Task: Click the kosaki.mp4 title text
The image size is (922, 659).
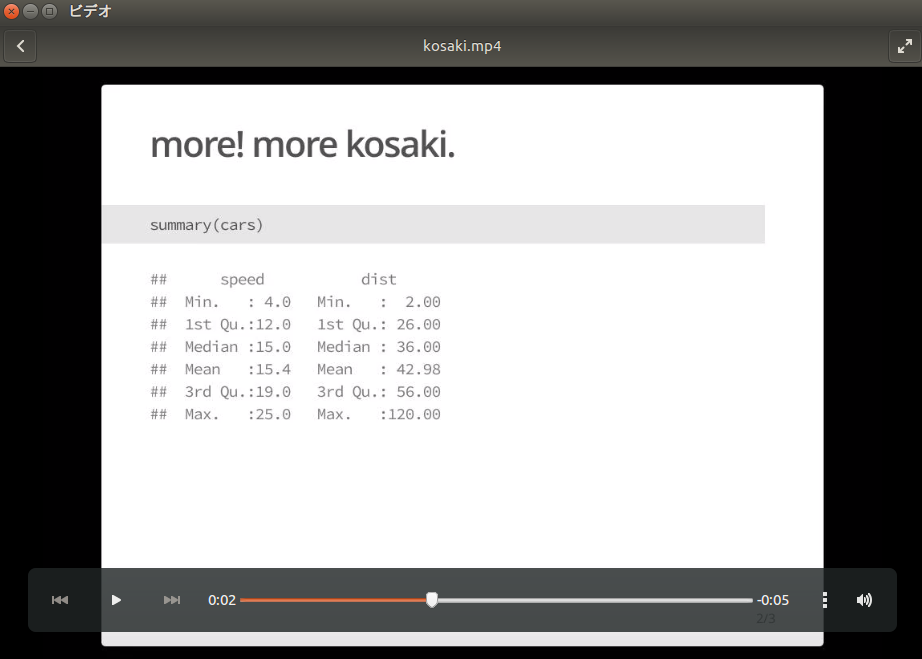Action: click(461, 45)
